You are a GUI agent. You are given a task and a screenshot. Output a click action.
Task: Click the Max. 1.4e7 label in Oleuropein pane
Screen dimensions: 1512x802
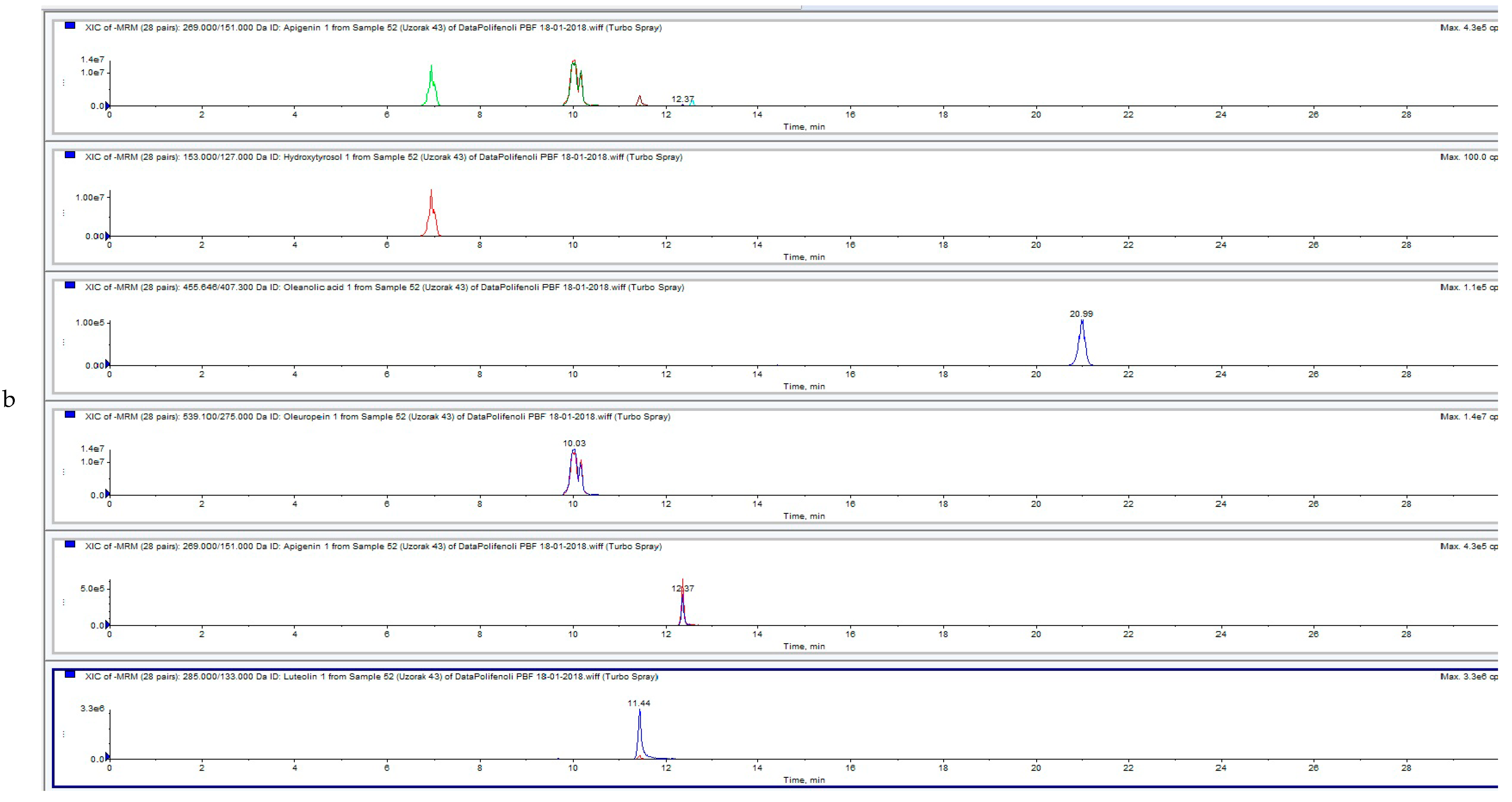tap(1466, 417)
